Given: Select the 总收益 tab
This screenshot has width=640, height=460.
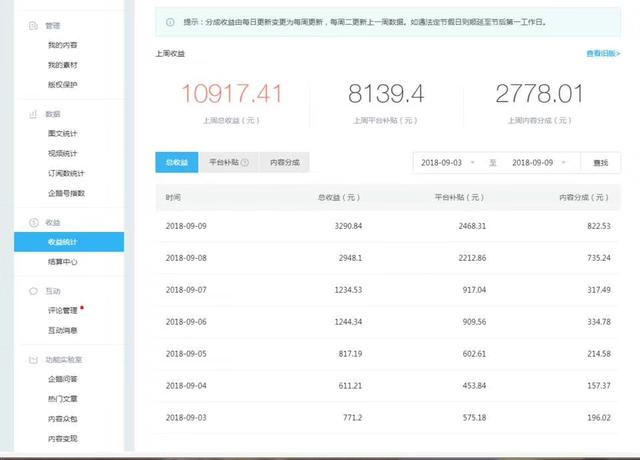Looking at the screenshot, I should point(177,162).
